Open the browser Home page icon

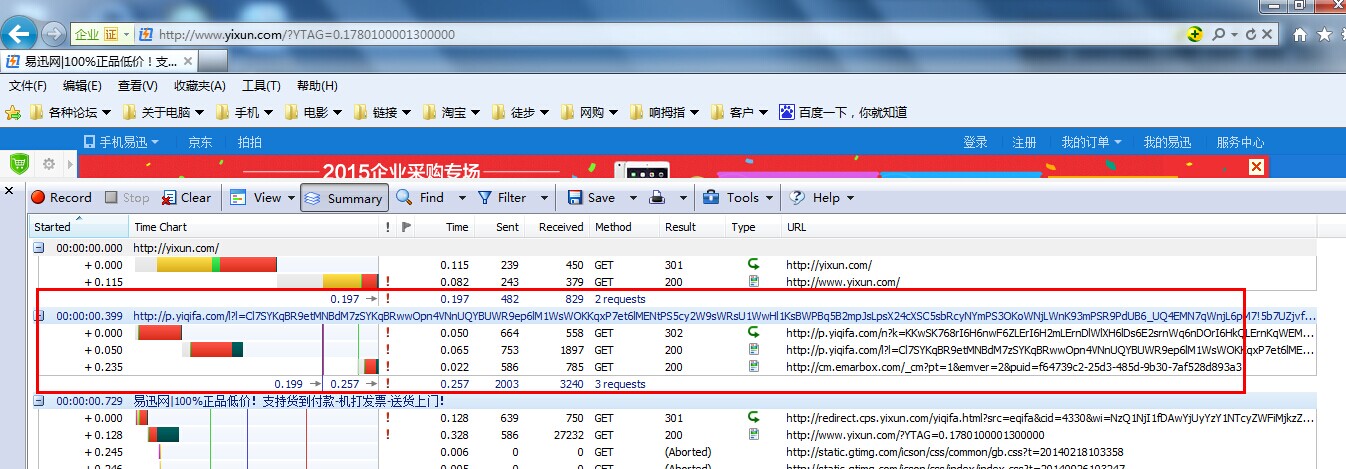1300,34
